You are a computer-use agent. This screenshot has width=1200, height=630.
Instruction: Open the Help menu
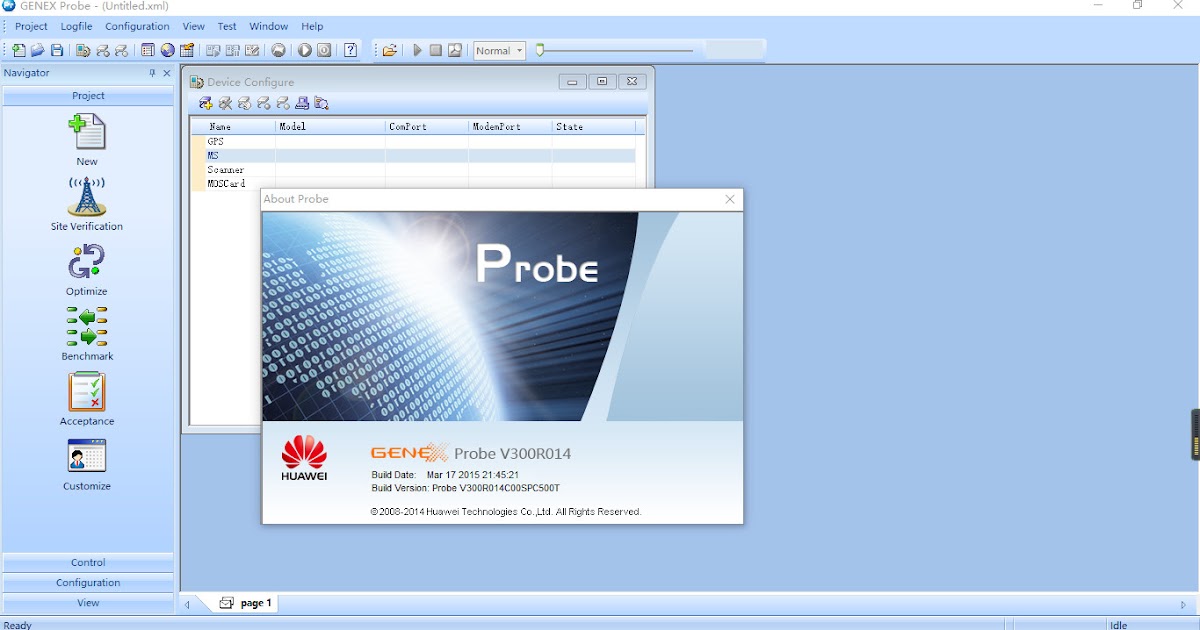[x=312, y=26]
